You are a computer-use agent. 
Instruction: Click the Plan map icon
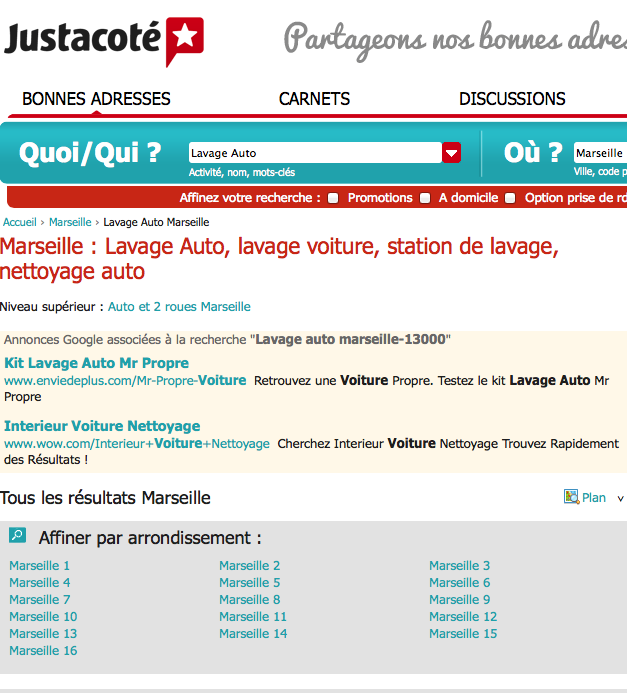571,497
